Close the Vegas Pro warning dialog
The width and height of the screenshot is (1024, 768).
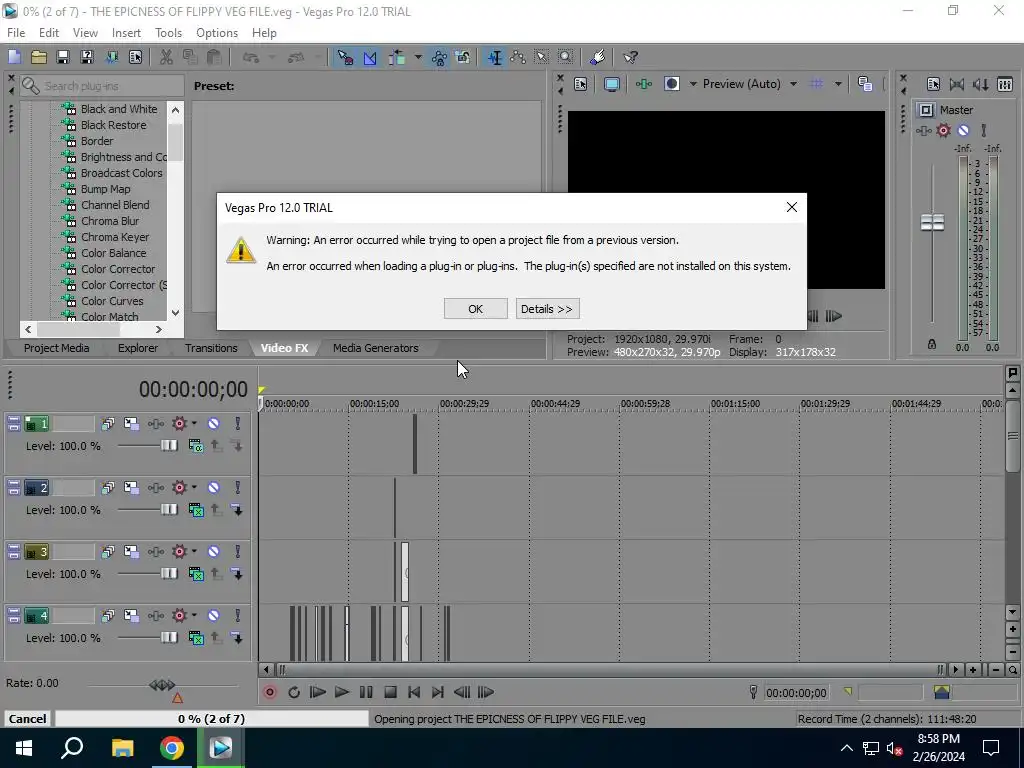pyautogui.click(x=792, y=207)
